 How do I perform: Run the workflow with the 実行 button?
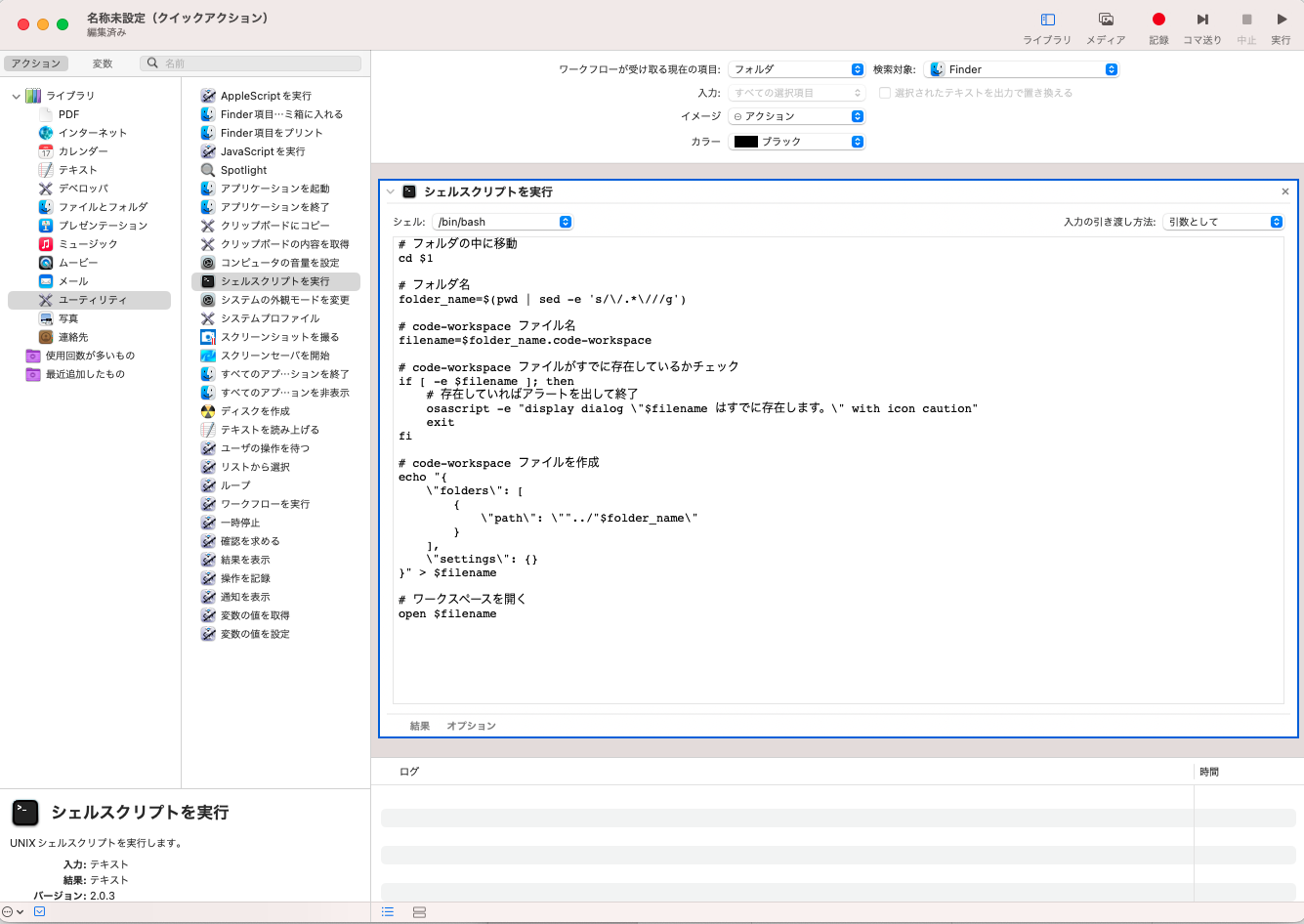coord(1280,26)
